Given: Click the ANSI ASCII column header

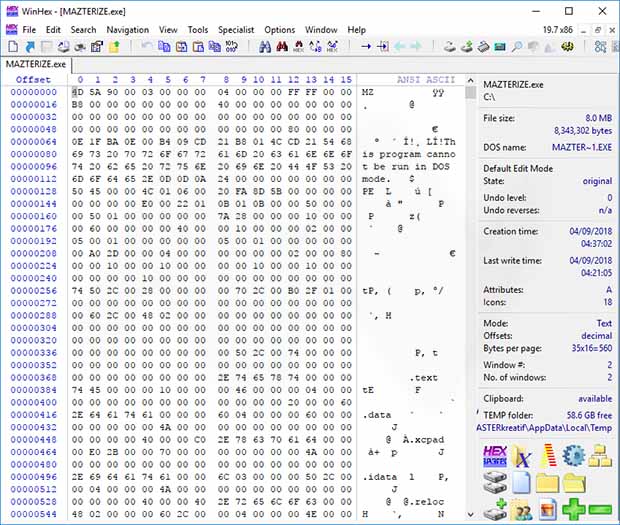Looking at the screenshot, I should click(426, 79).
